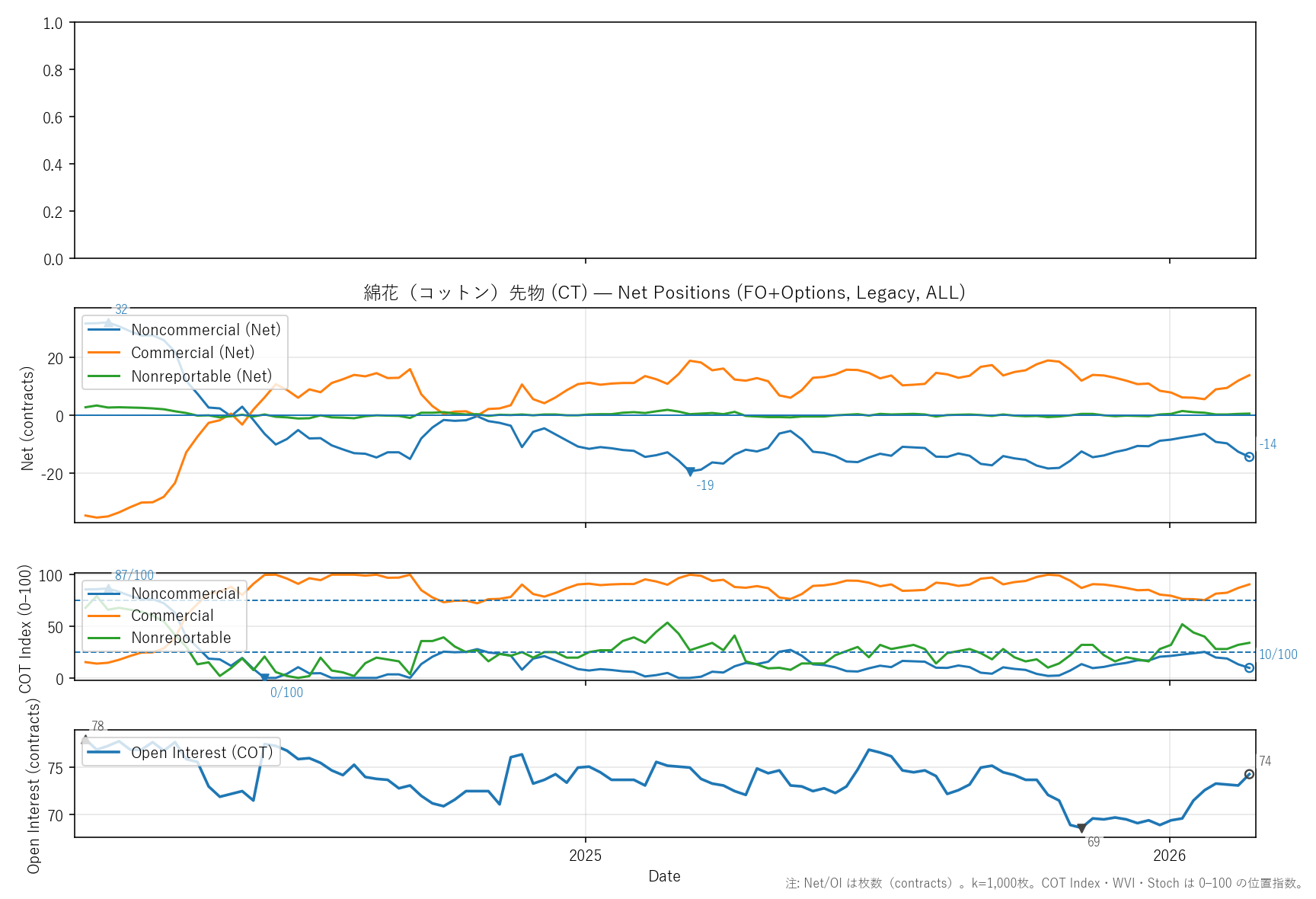This screenshot has height=899, width=1316.
Task: Click the Net Positions chart title
Action: (x=664, y=293)
